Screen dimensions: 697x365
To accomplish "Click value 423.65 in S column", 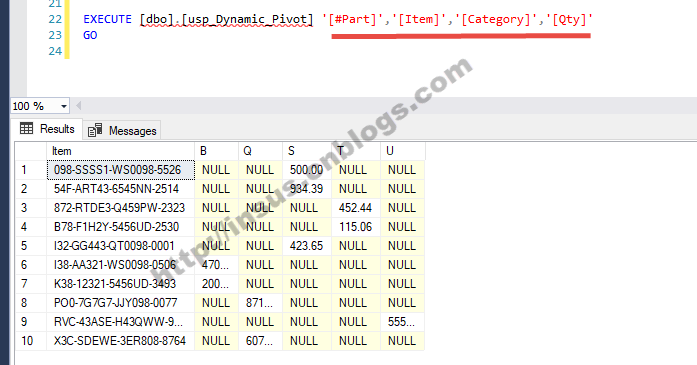I will (x=307, y=246).
